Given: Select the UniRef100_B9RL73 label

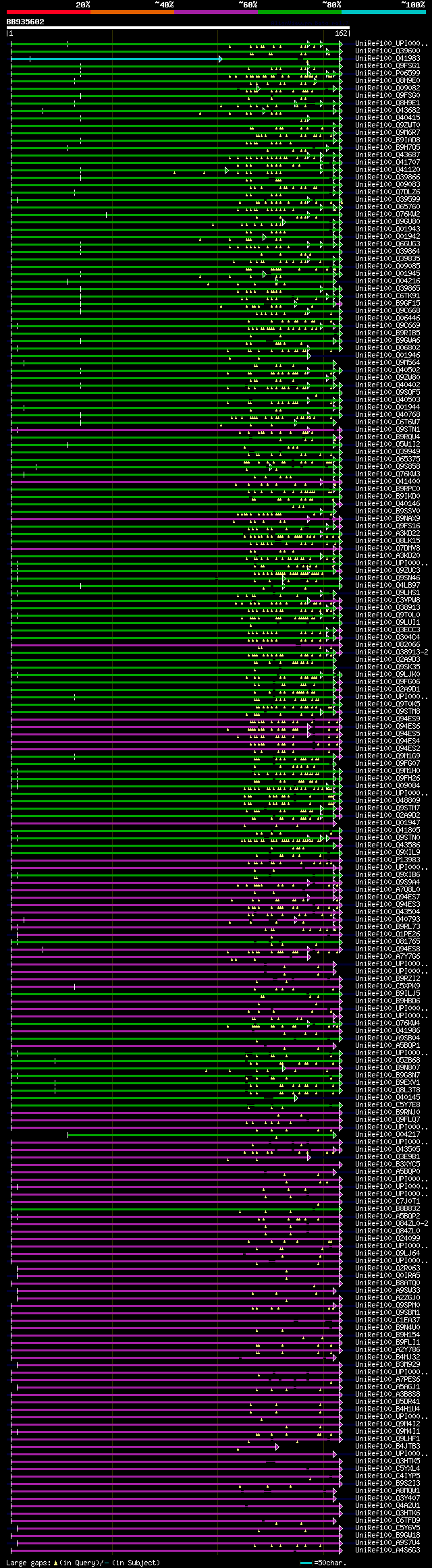Looking at the screenshot, I should (x=387, y=927).
